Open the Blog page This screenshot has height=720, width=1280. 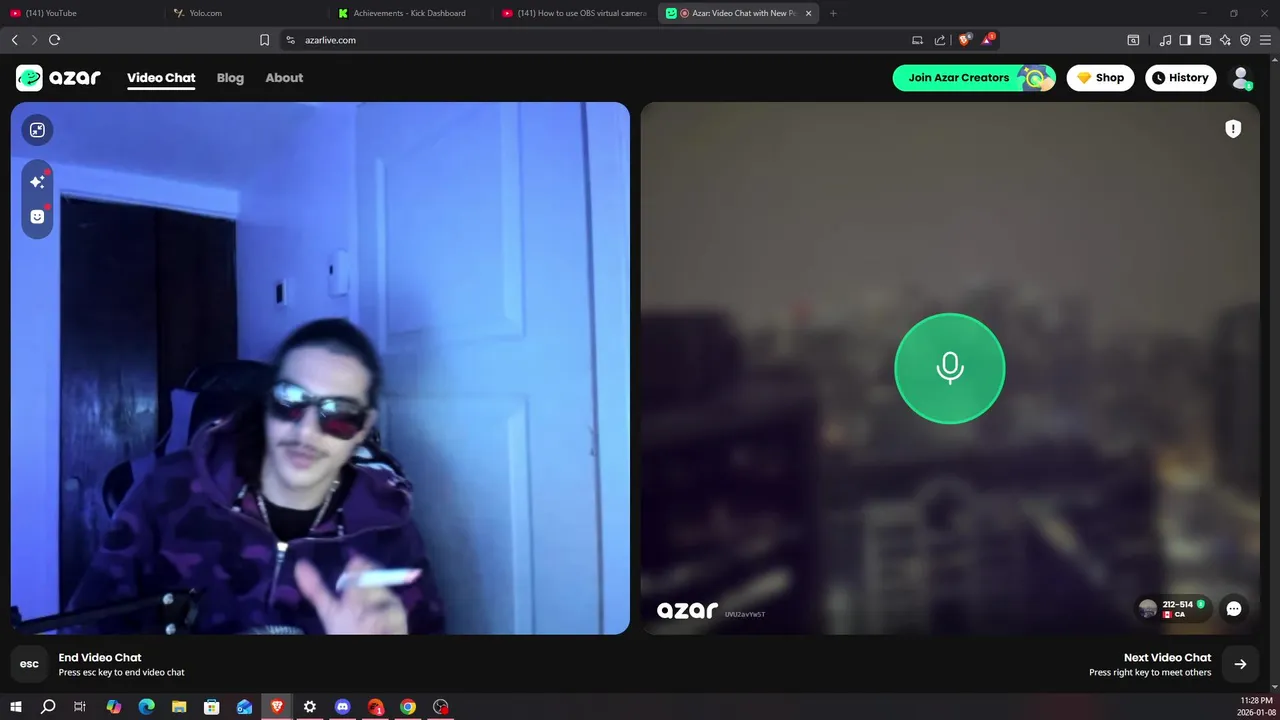tap(230, 78)
